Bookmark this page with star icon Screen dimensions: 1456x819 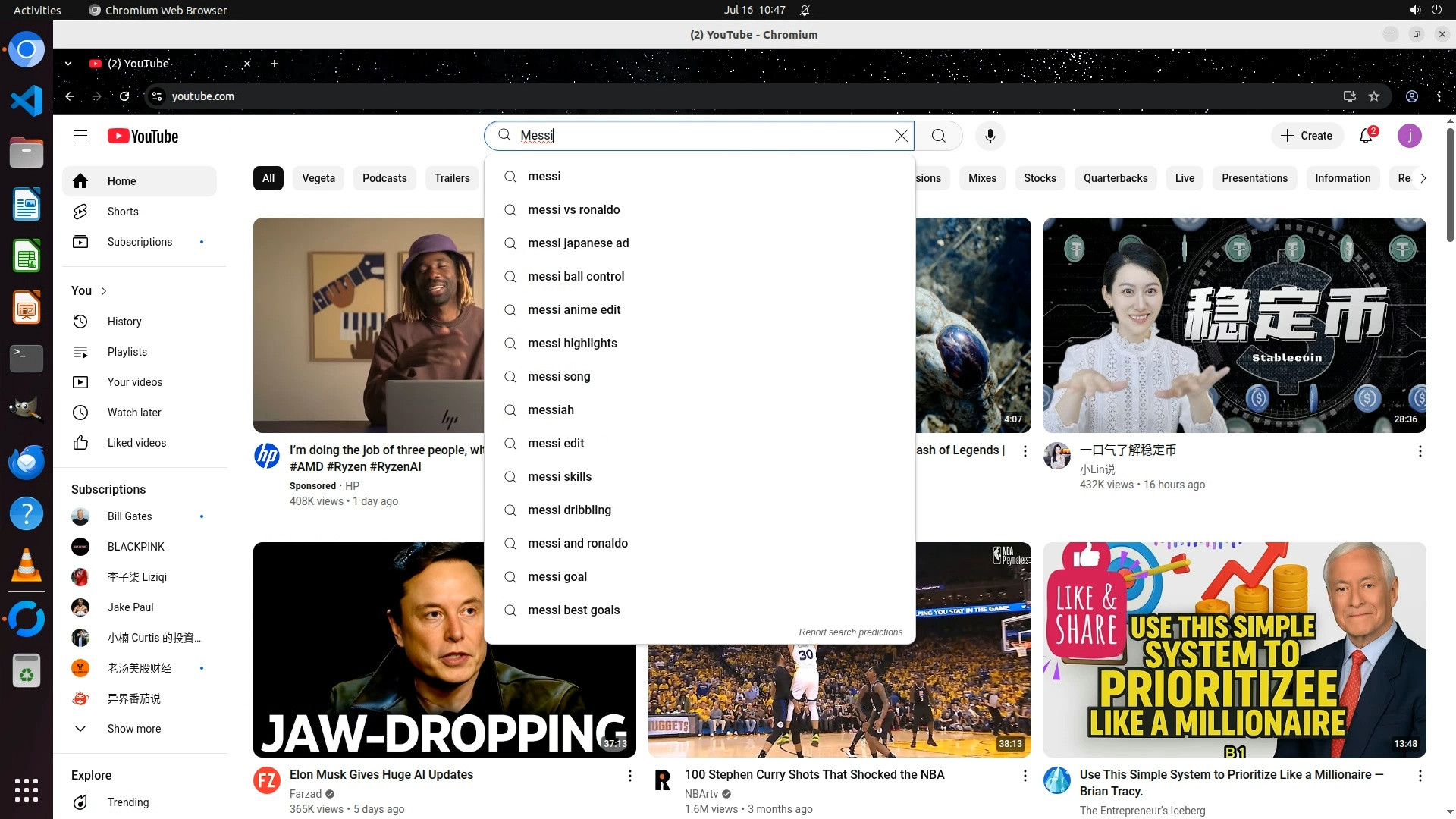[1374, 96]
